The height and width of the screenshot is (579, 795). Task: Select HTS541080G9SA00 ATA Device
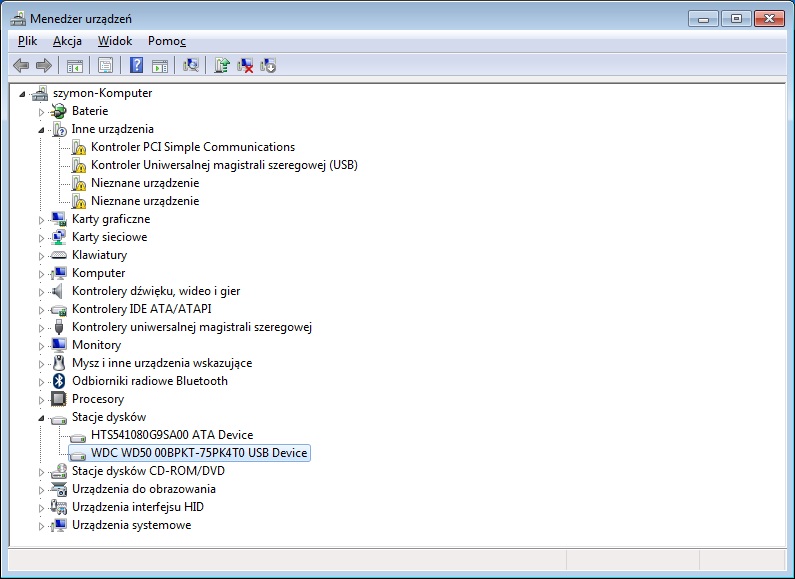[172, 435]
